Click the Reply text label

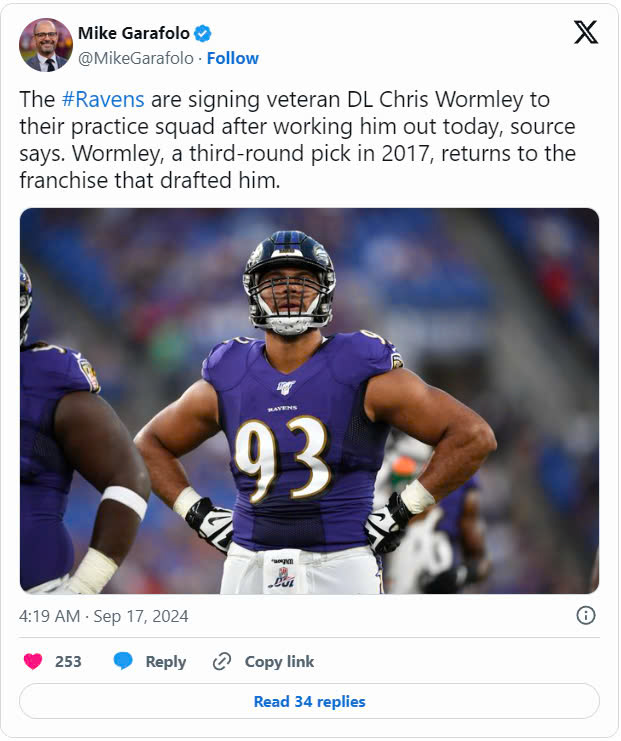pos(165,662)
